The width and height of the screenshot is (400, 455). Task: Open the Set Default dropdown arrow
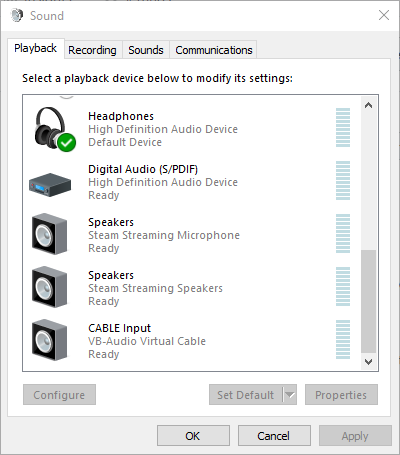pos(290,395)
